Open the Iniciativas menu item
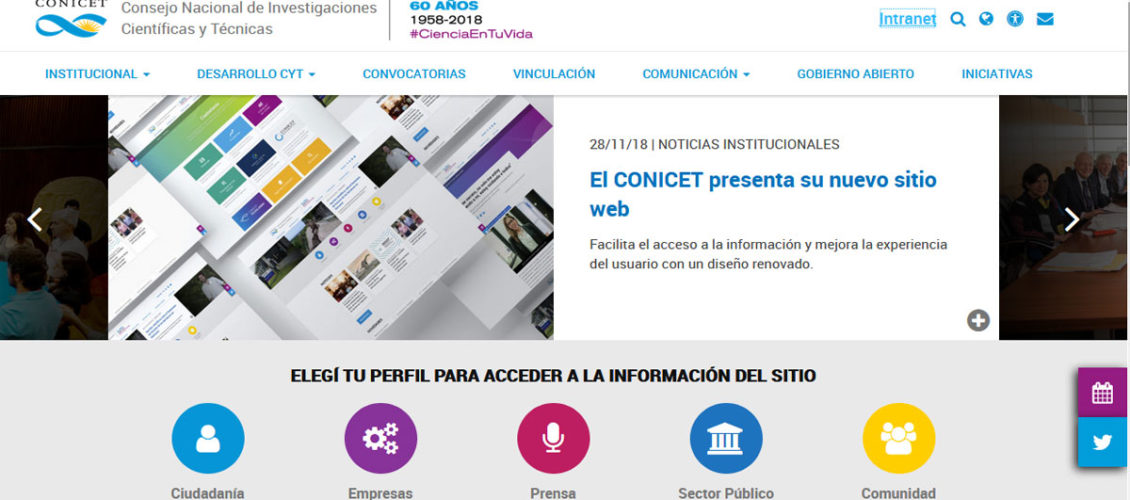 pos(997,73)
